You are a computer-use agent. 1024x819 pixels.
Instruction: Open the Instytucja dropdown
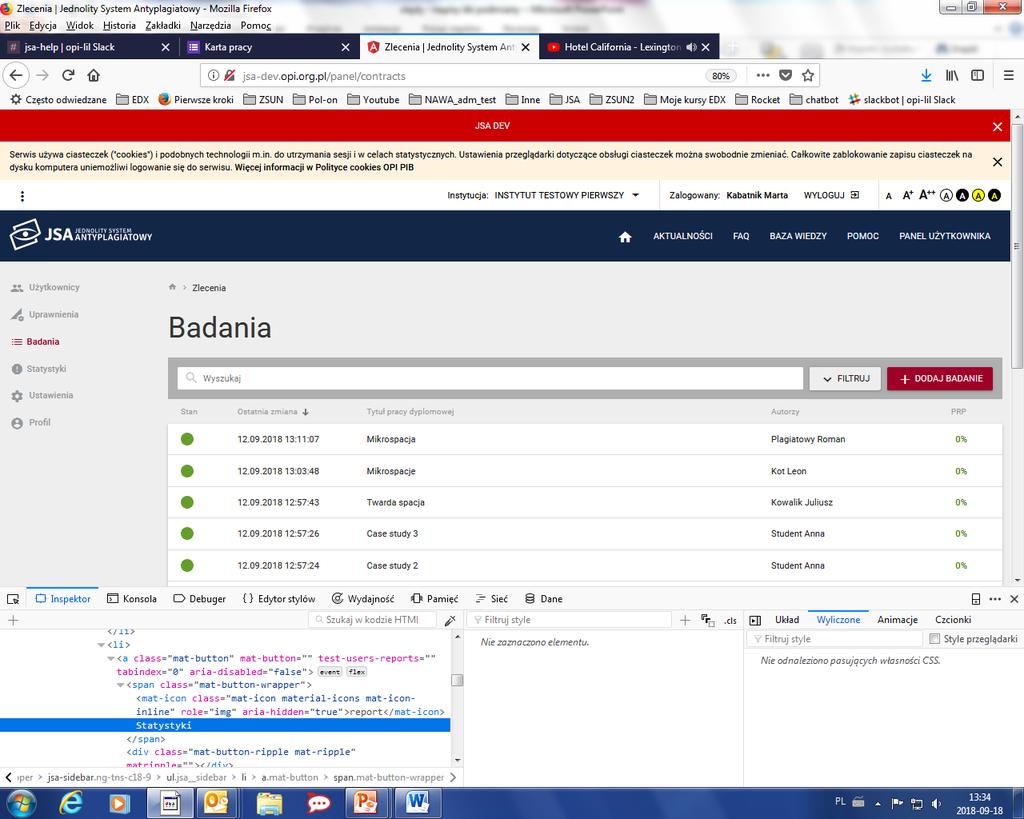click(x=566, y=195)
